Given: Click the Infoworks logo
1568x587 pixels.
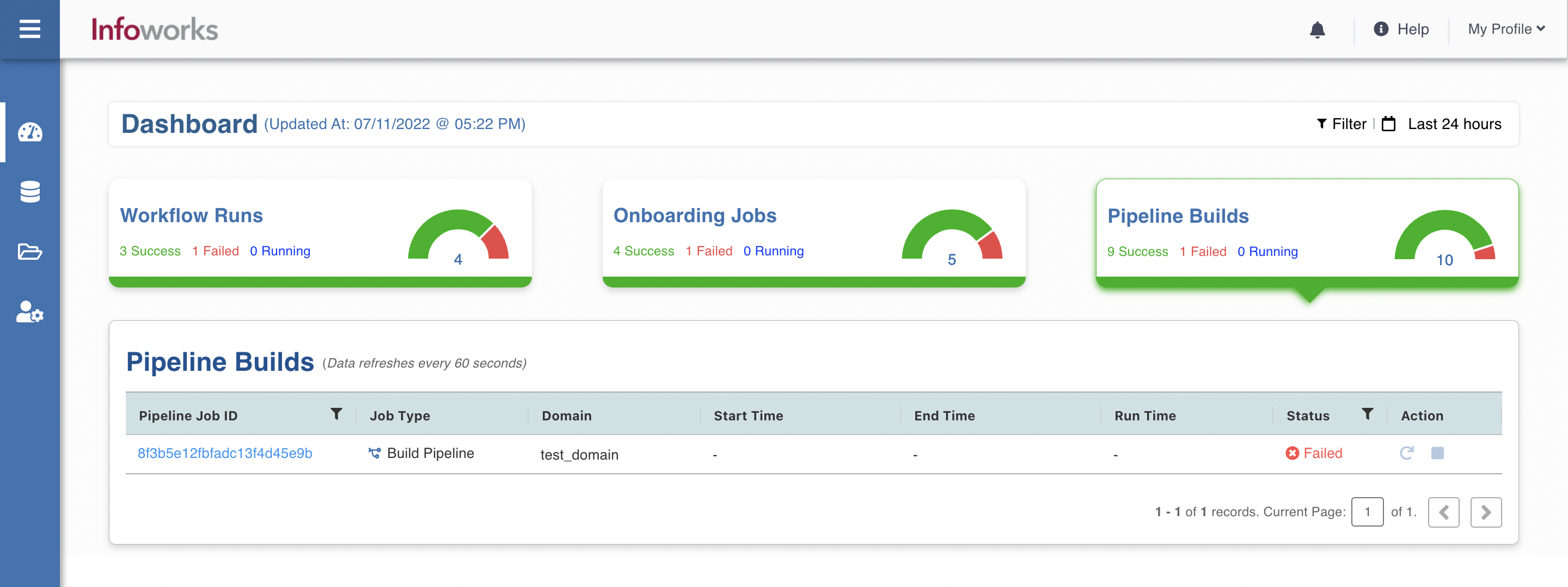Looking at the screenshot, I should [x=155, y=29].
